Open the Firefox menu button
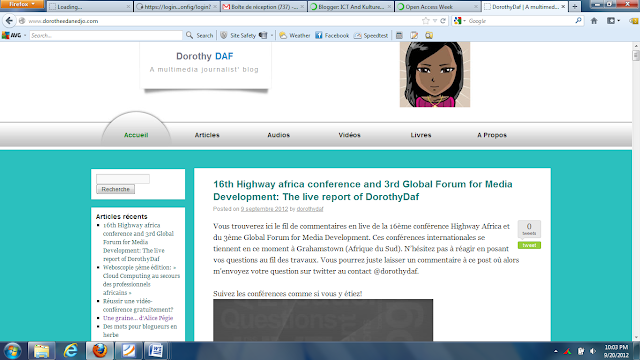640x360 pixels. 22,4
